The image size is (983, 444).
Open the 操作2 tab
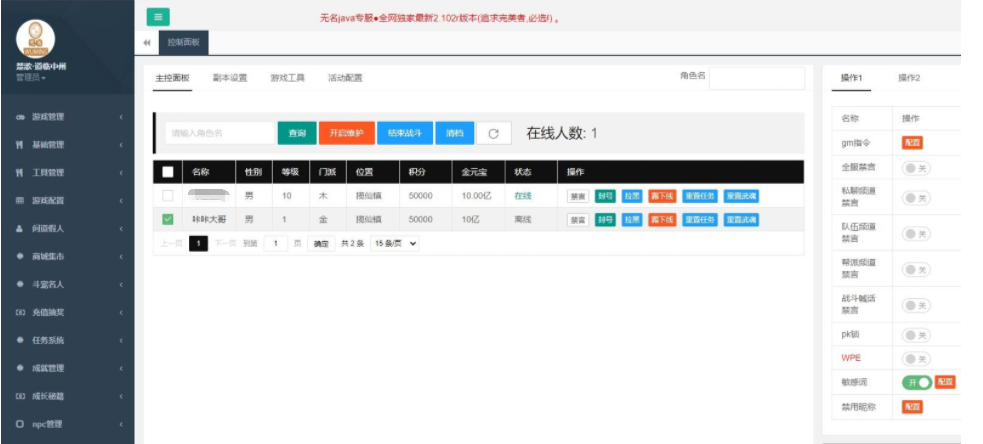[908, 78]
